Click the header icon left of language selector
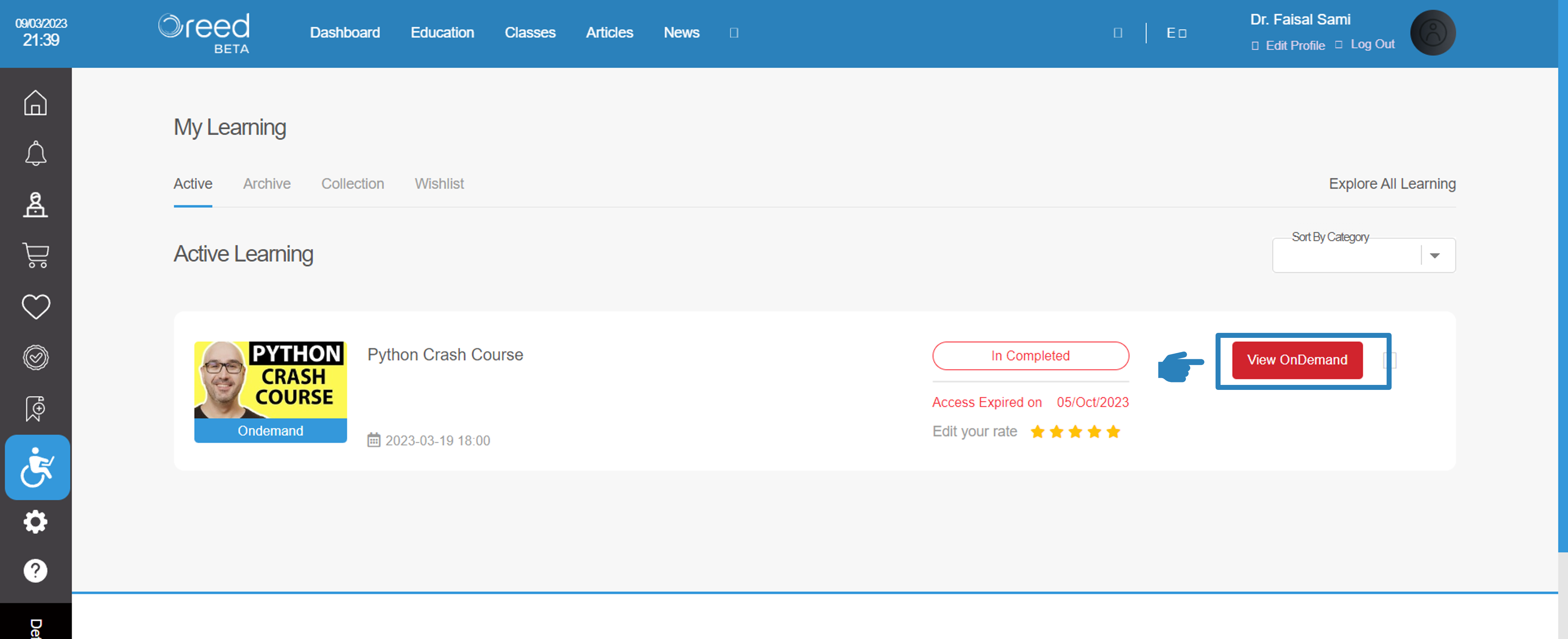 tap(1118, 33)
